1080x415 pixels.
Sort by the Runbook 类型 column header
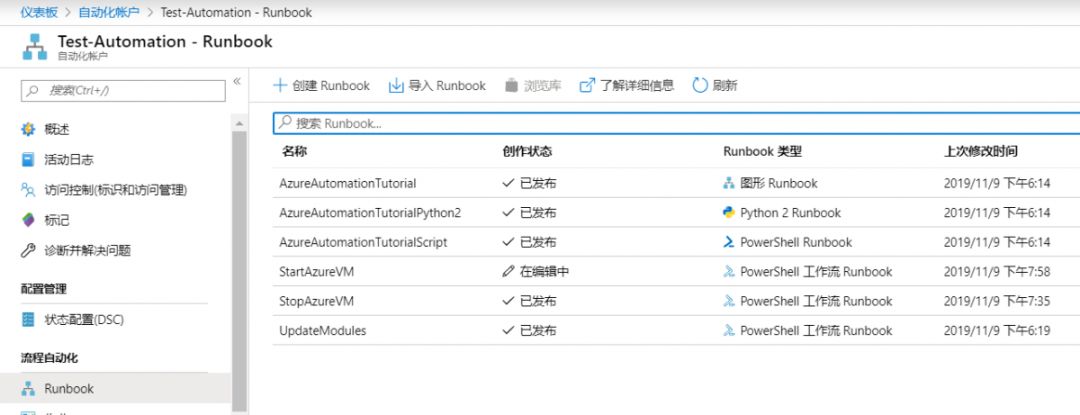tap(762, 151)
